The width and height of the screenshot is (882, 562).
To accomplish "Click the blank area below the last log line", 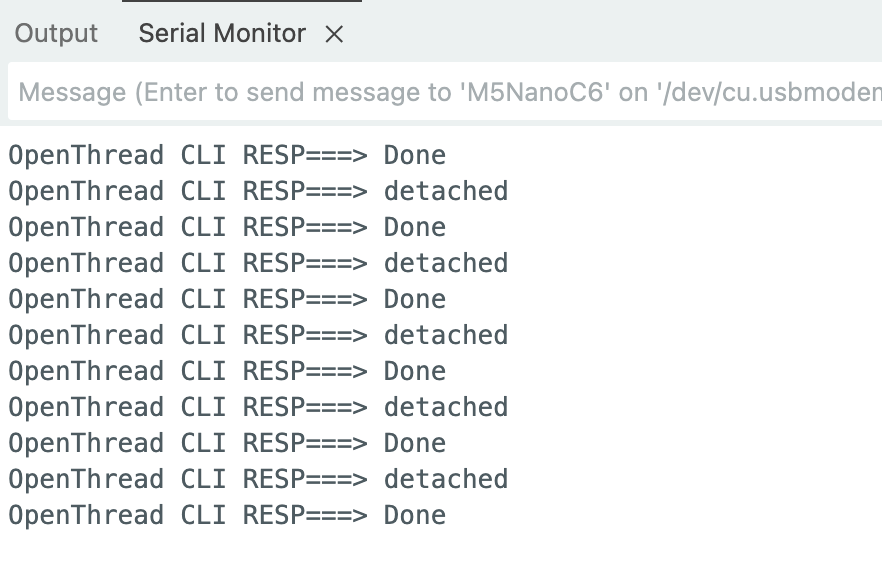I will pos(440,545).
